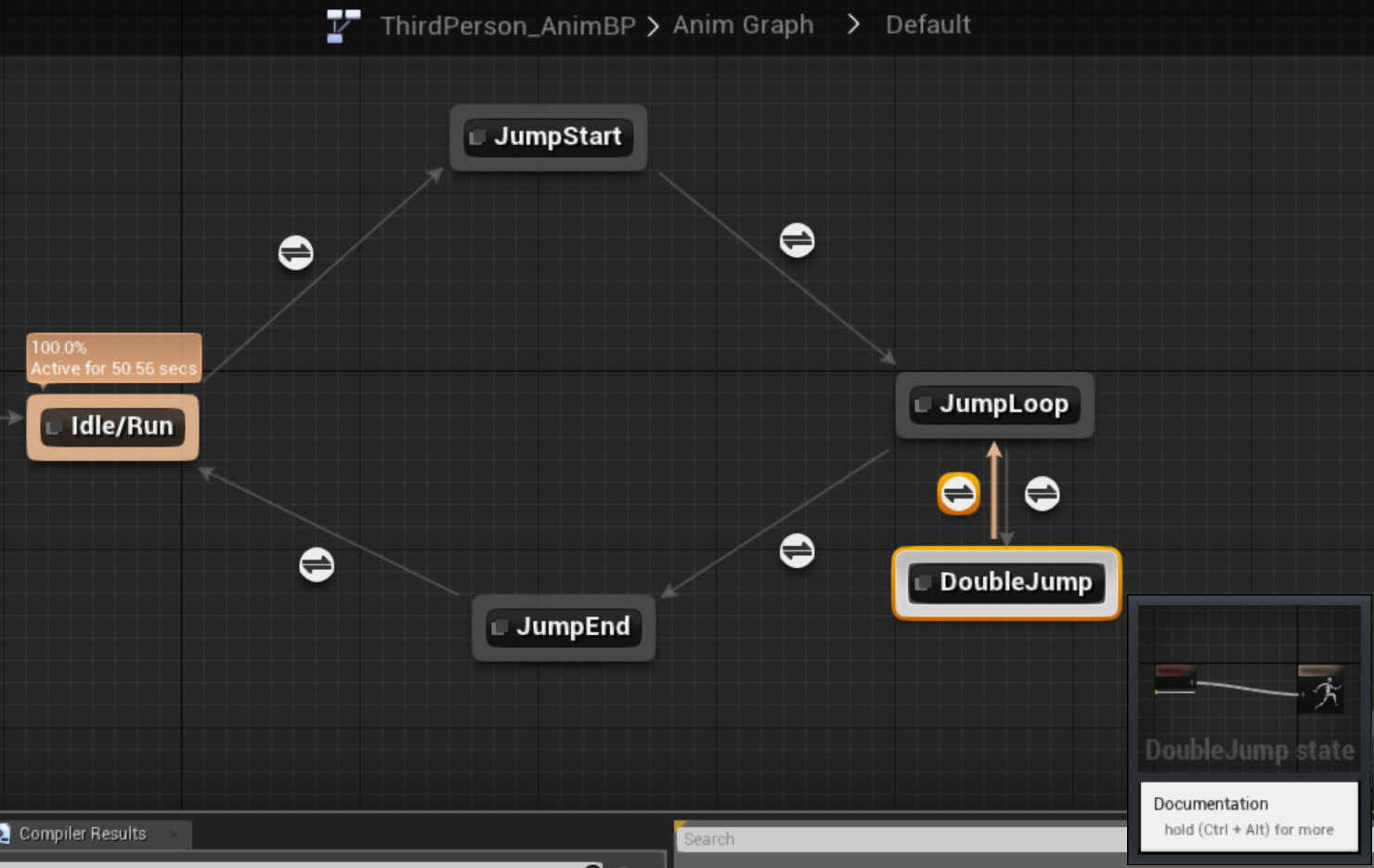
Task: Select the transition rule from JumpStart to JumpLoop
Action: (x=797, y=240)
